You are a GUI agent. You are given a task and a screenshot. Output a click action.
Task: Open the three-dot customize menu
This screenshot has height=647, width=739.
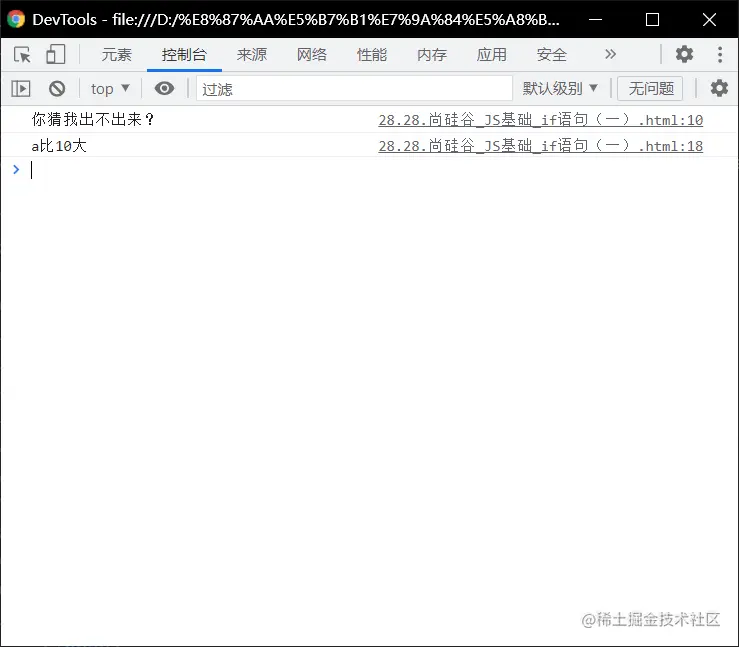point(720,54)
